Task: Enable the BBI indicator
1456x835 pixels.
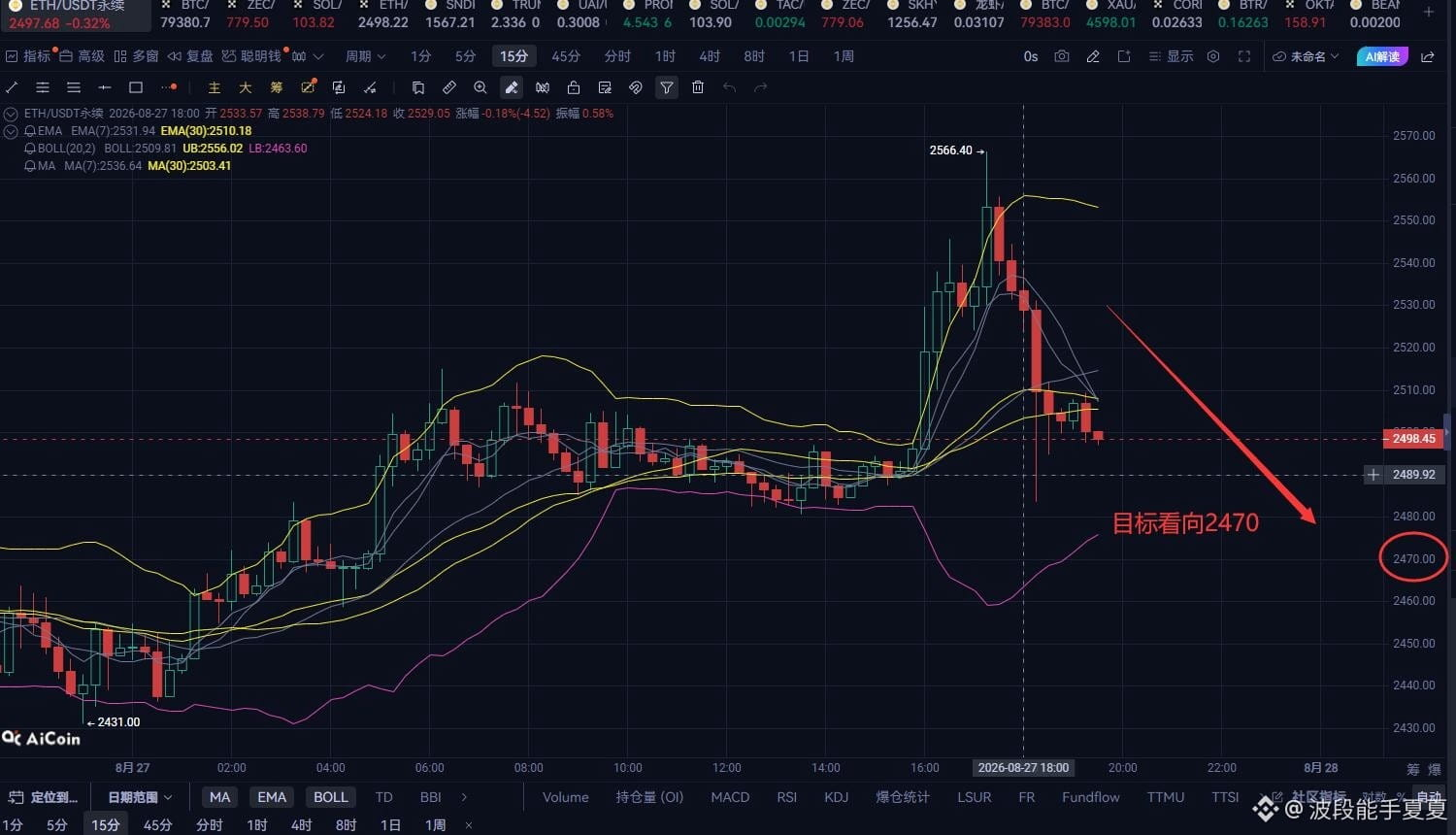Action: click(431, 797)
